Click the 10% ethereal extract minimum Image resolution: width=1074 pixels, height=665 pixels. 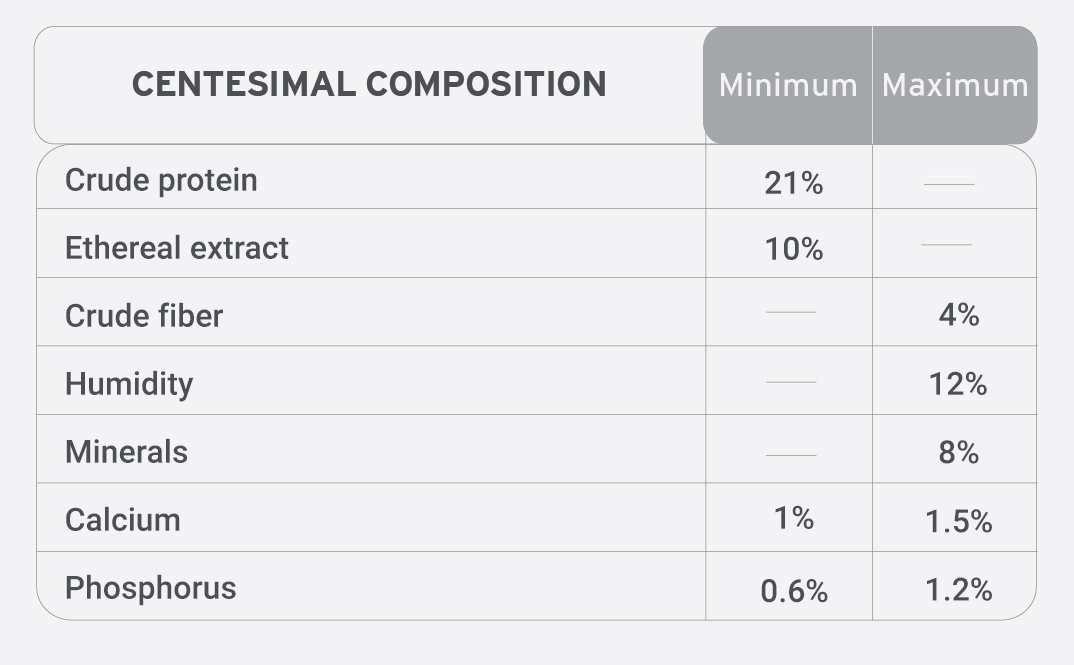click(793, 249)
